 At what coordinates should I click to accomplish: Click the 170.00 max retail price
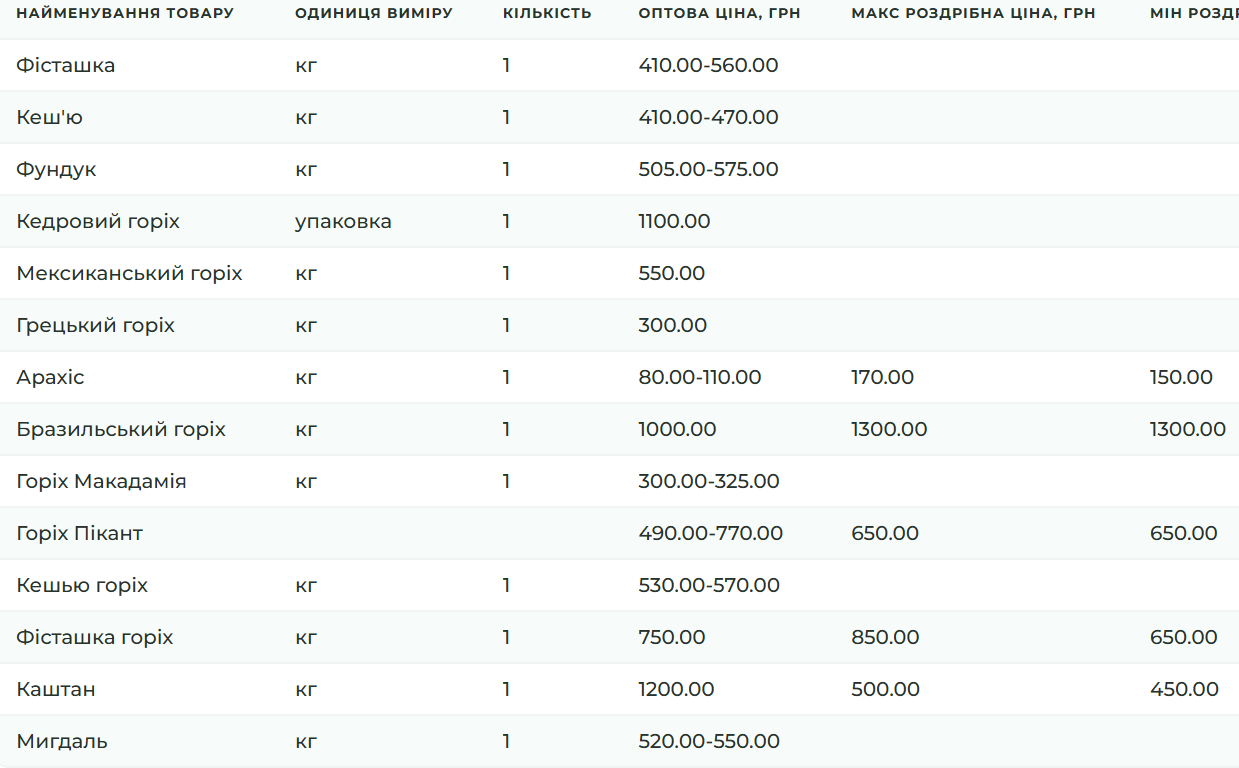882,377
